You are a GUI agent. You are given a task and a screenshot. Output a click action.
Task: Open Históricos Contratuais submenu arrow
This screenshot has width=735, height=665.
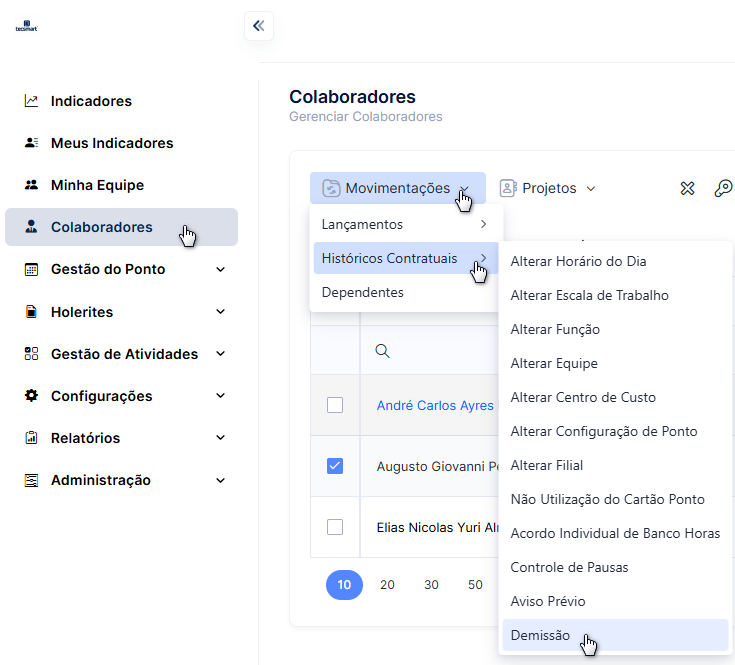click(x=484, y=258)
